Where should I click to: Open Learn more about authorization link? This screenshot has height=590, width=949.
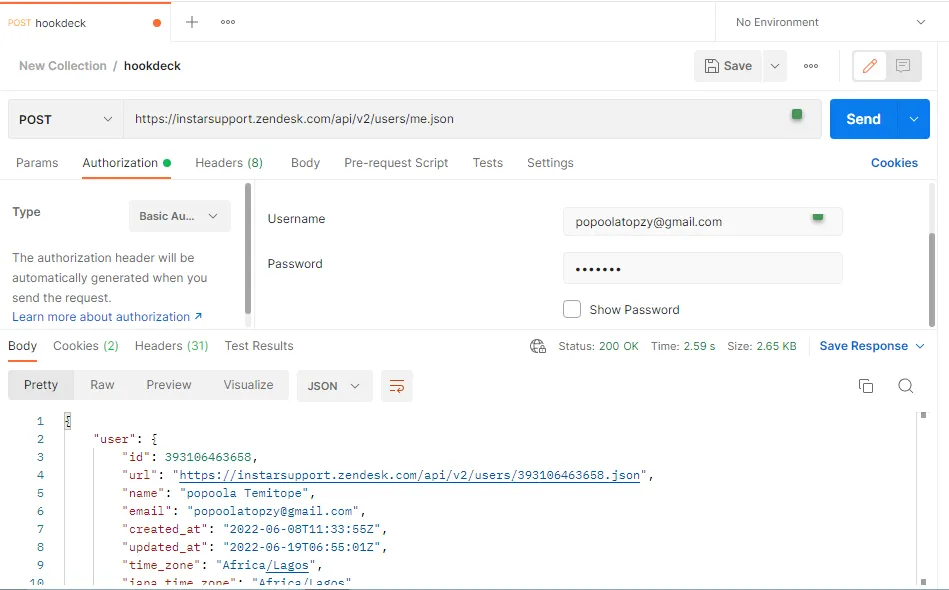tap(107, 316)
